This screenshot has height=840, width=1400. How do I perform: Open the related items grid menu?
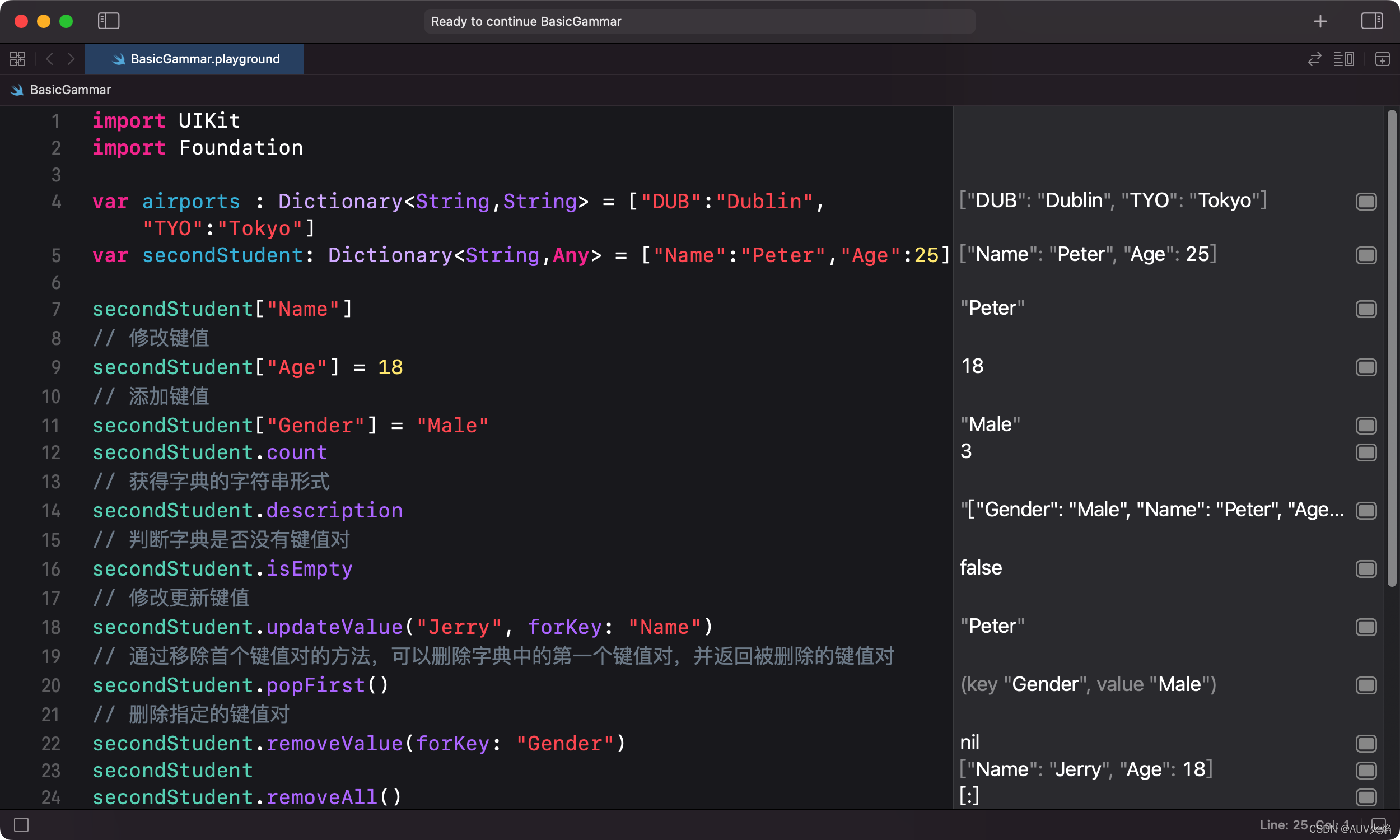[x=17, y=59]
